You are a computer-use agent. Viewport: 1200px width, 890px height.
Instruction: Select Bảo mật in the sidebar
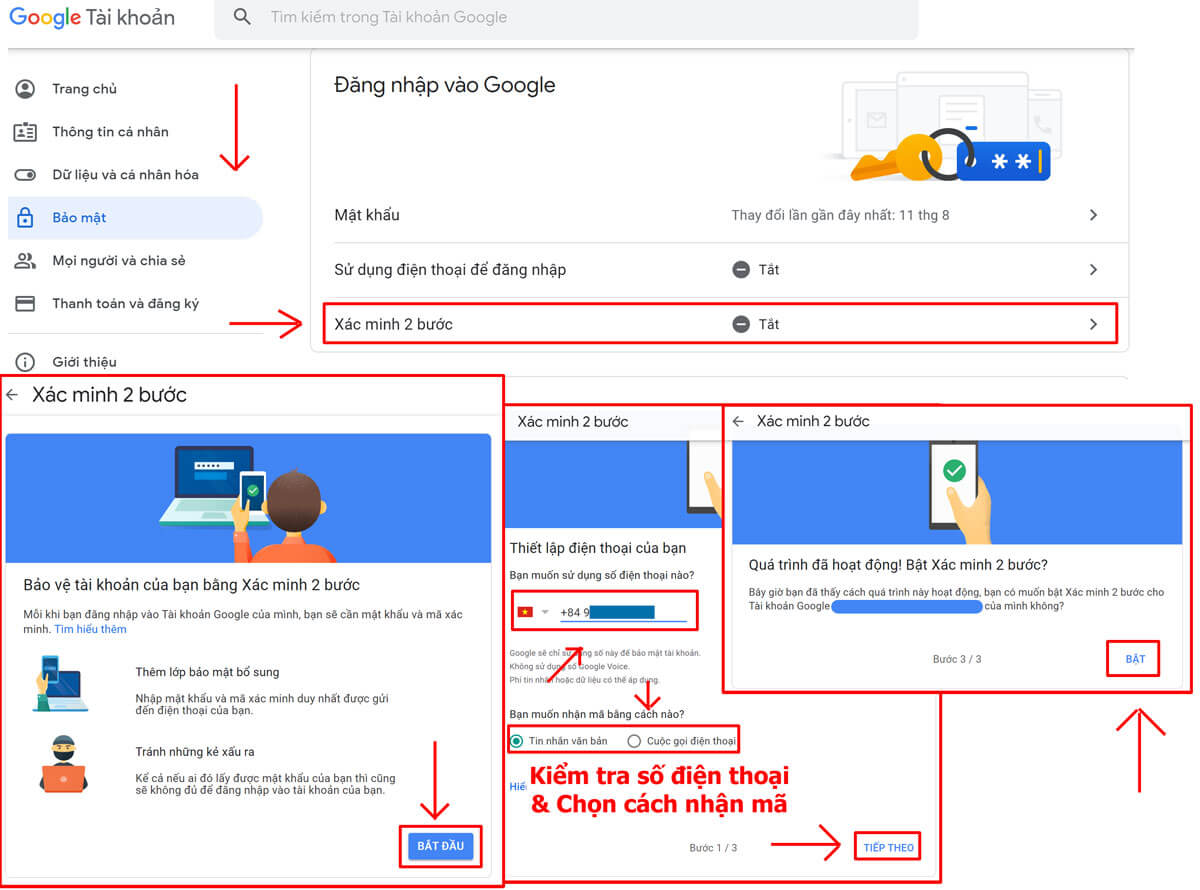(135, 218)
